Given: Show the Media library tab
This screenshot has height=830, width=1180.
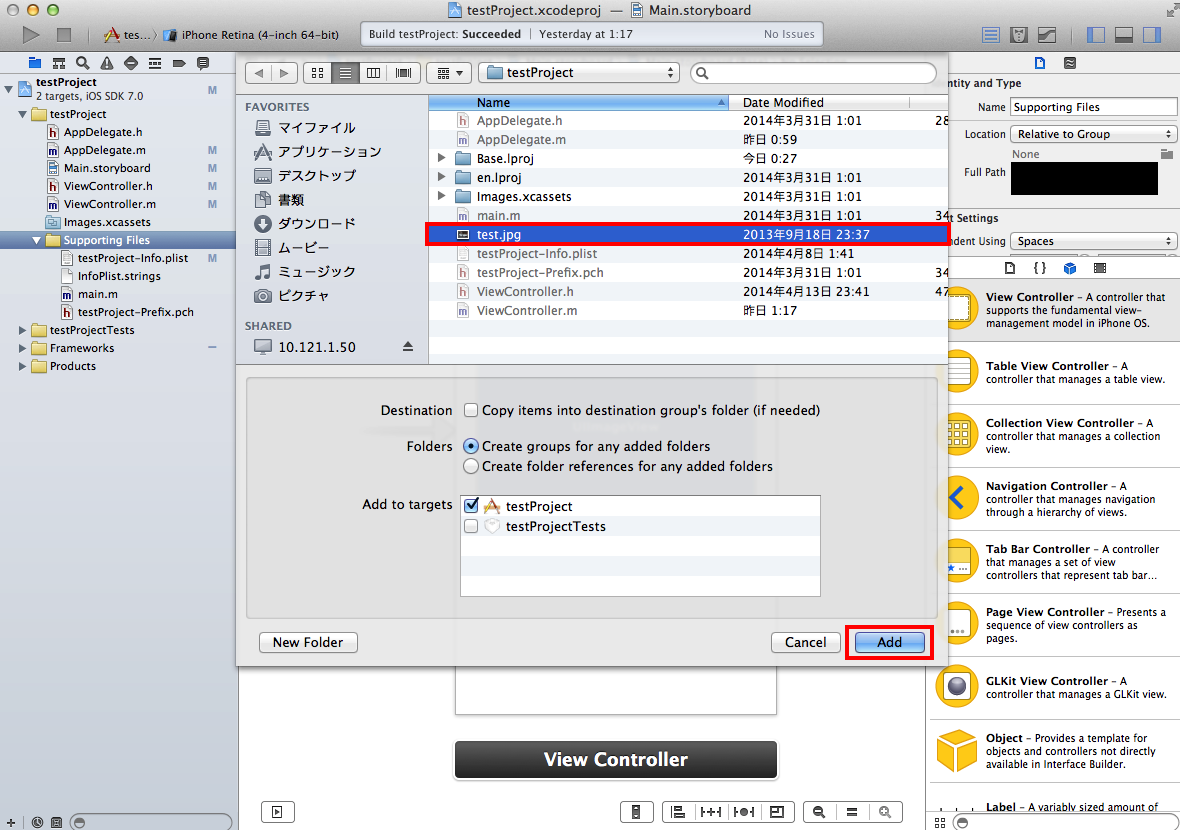Looking at the screenshot, I should (1100, 269).
